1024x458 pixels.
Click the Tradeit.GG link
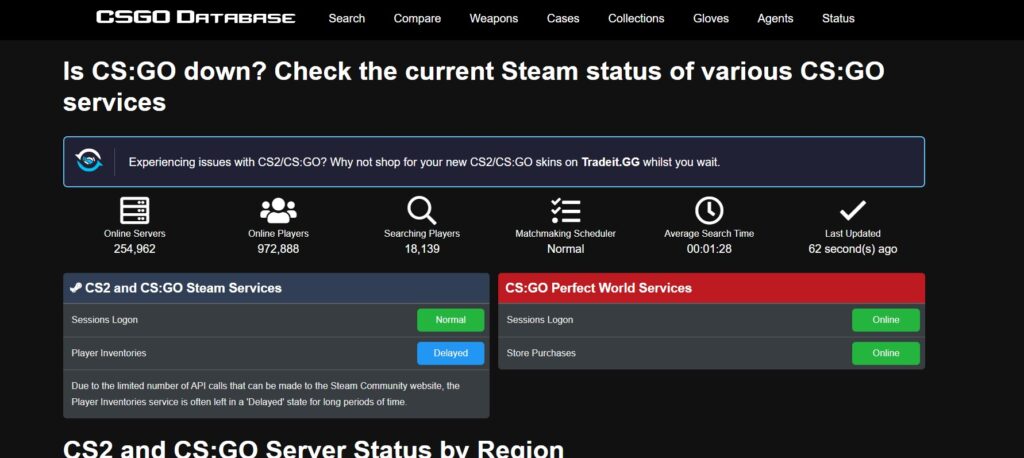[x=611, y=162]
